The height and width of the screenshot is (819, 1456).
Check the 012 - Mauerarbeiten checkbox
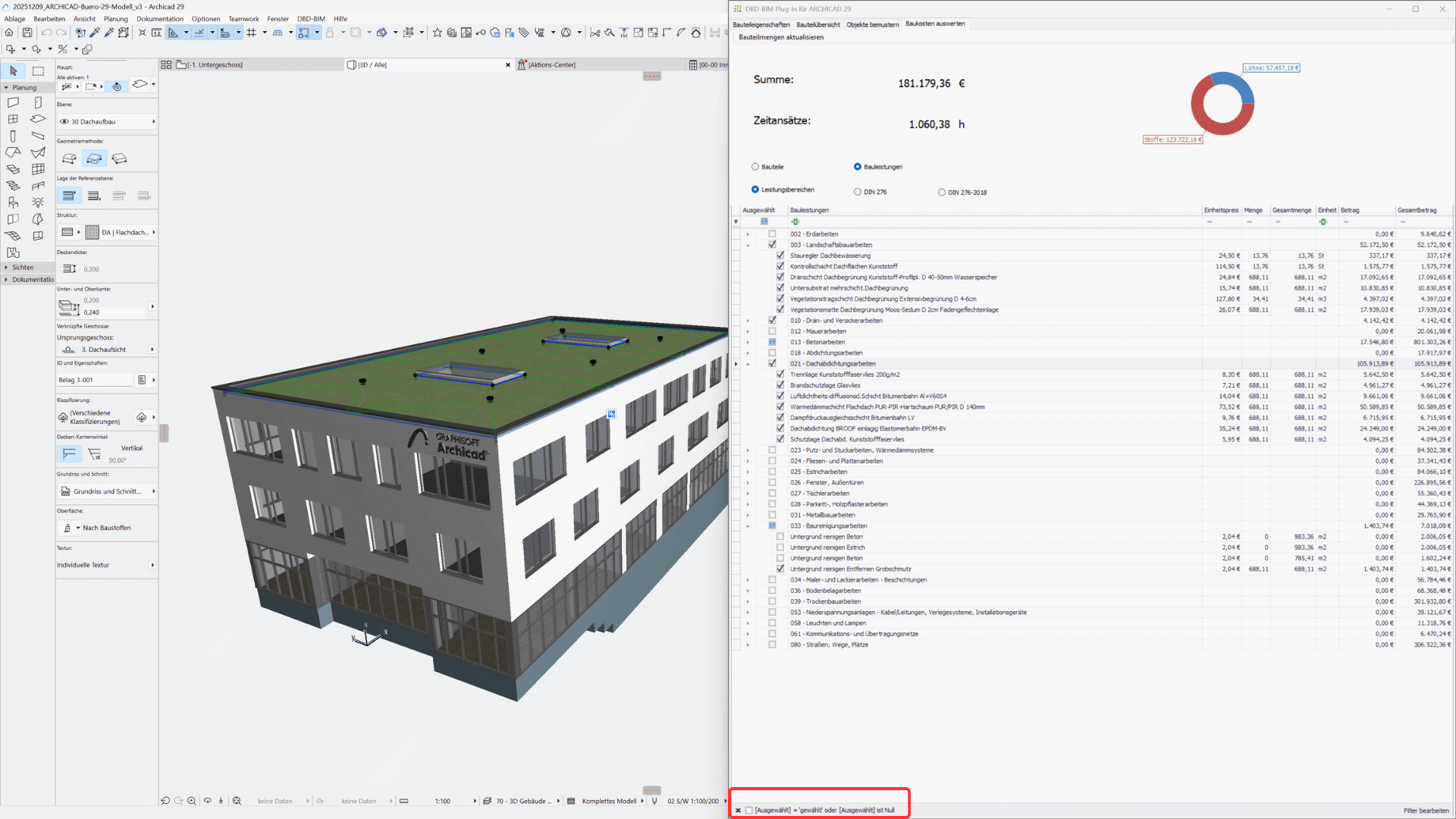[x=772, y=331]
